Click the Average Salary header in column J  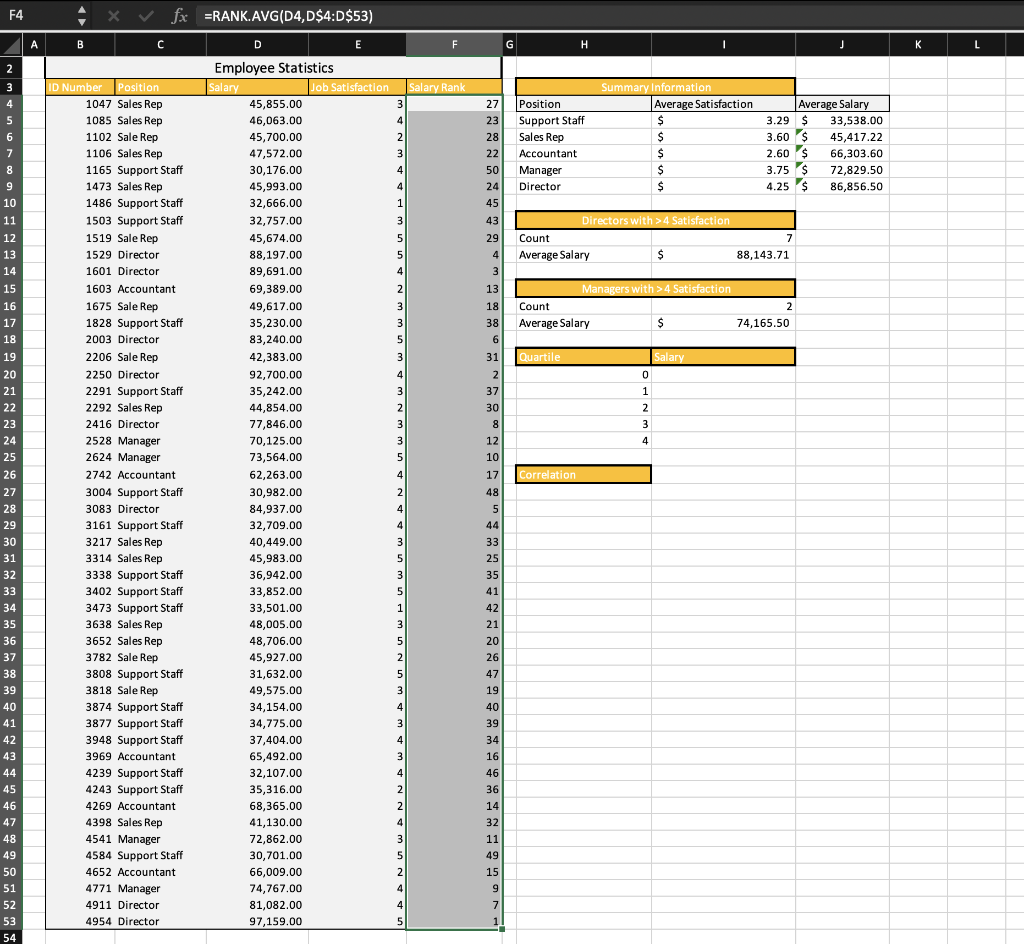click(x=842, y=104)
